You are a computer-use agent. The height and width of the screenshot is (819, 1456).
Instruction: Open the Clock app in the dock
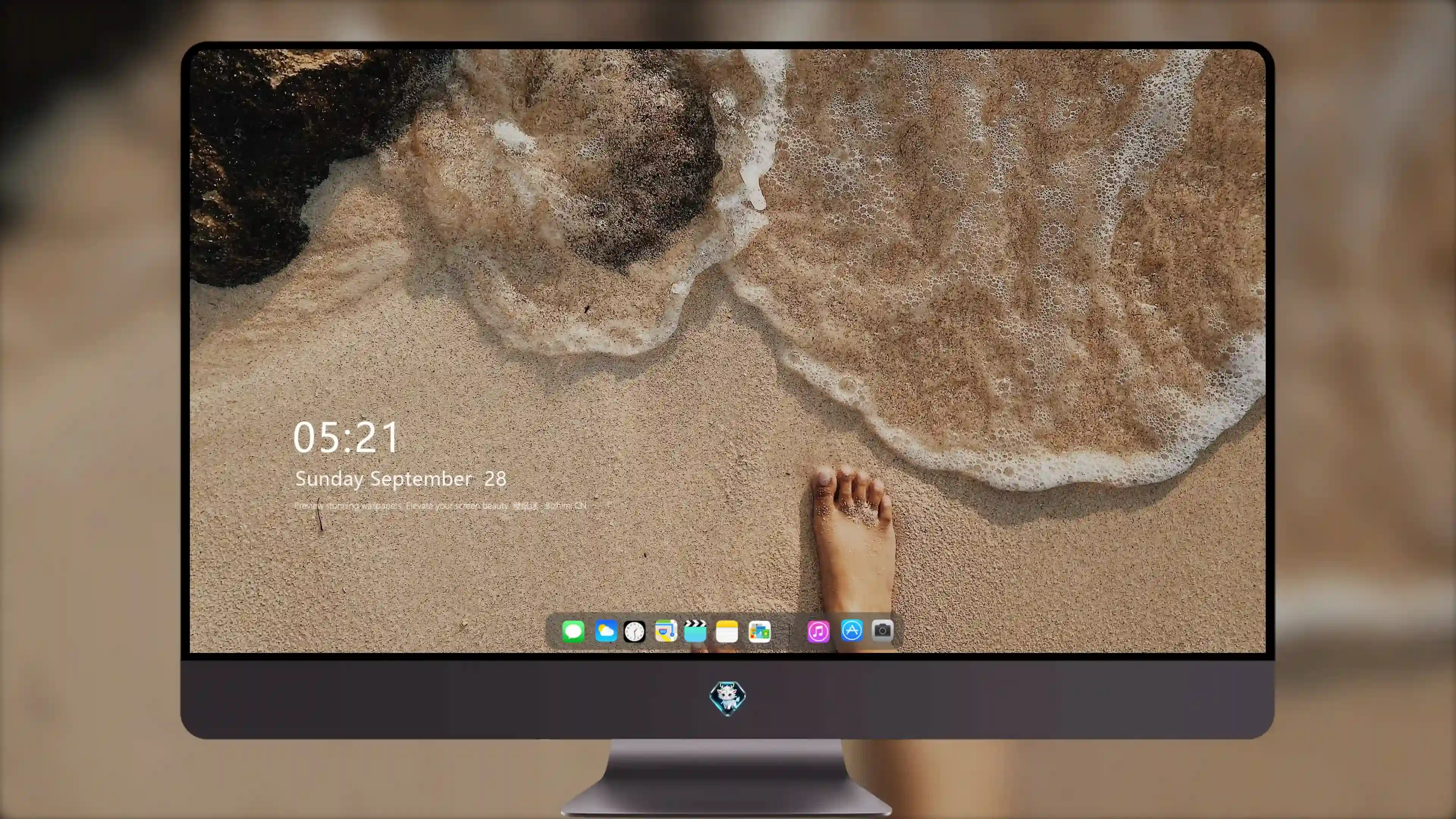tap(634, 631)
